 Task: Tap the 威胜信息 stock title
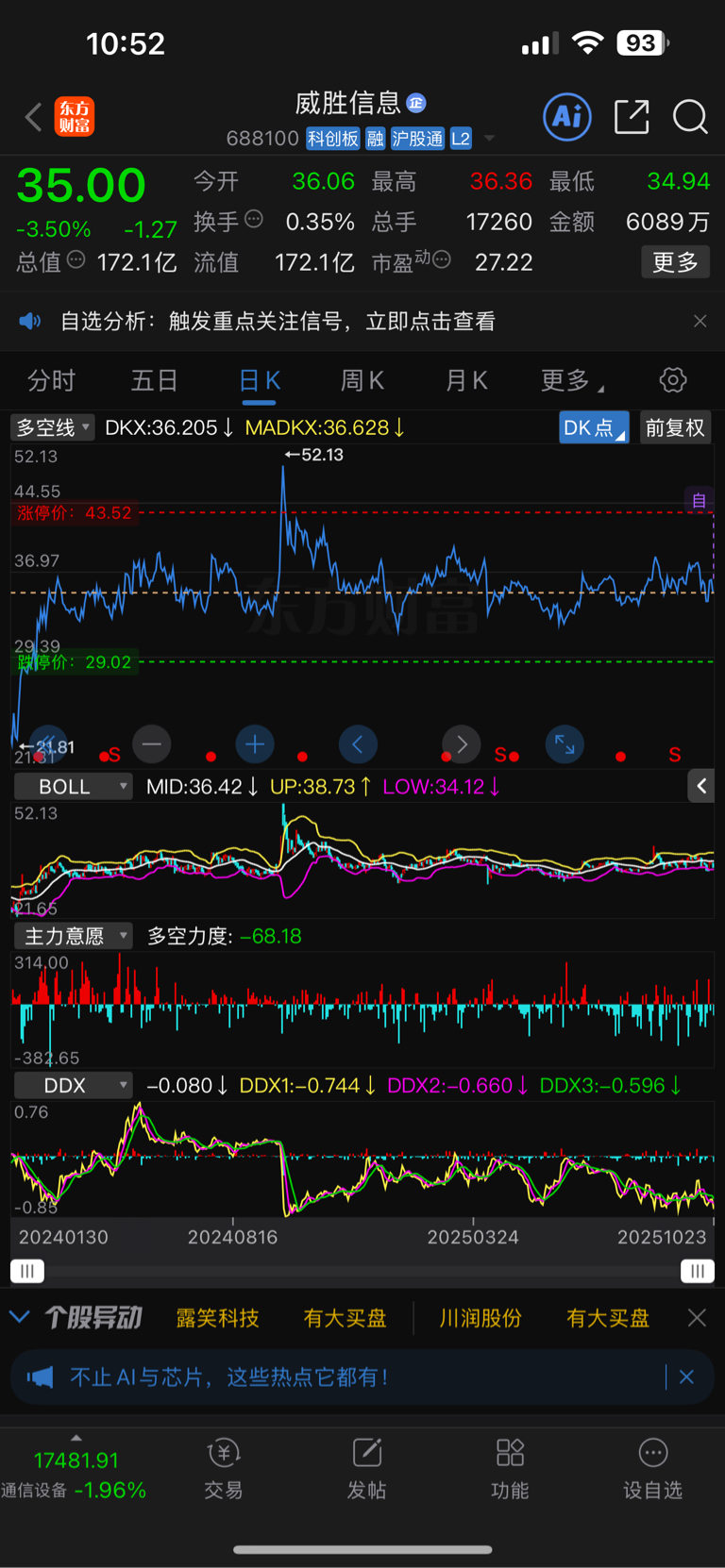click(348, 102)
